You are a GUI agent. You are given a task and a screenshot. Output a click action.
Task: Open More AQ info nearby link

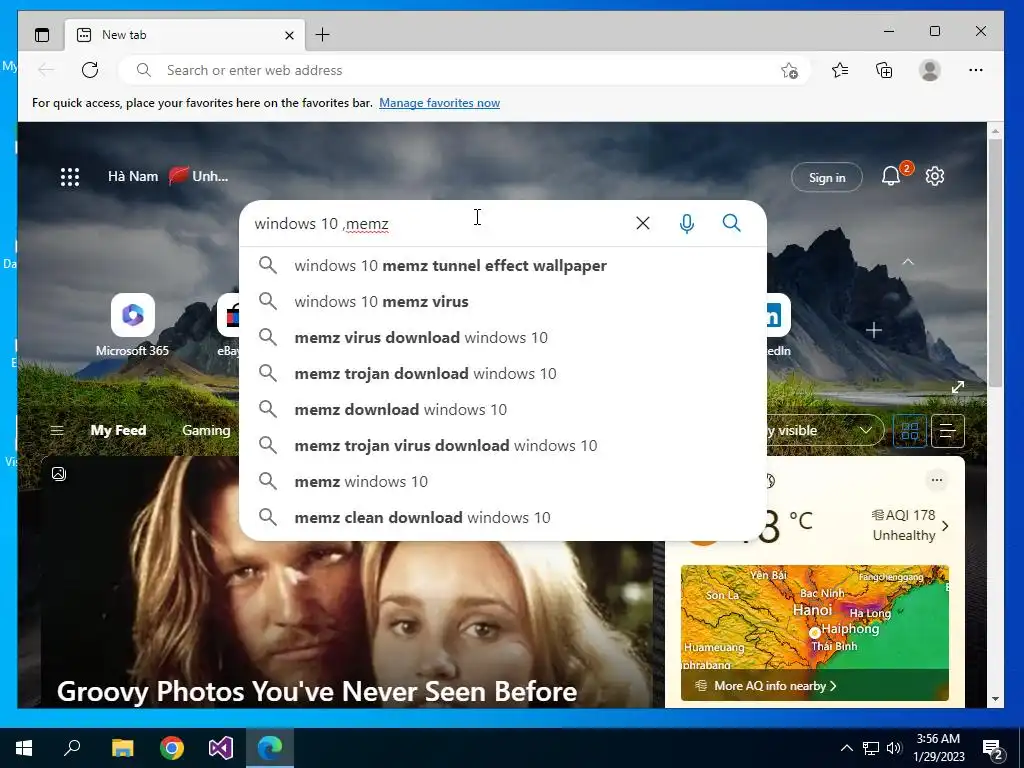click(775, 686)
